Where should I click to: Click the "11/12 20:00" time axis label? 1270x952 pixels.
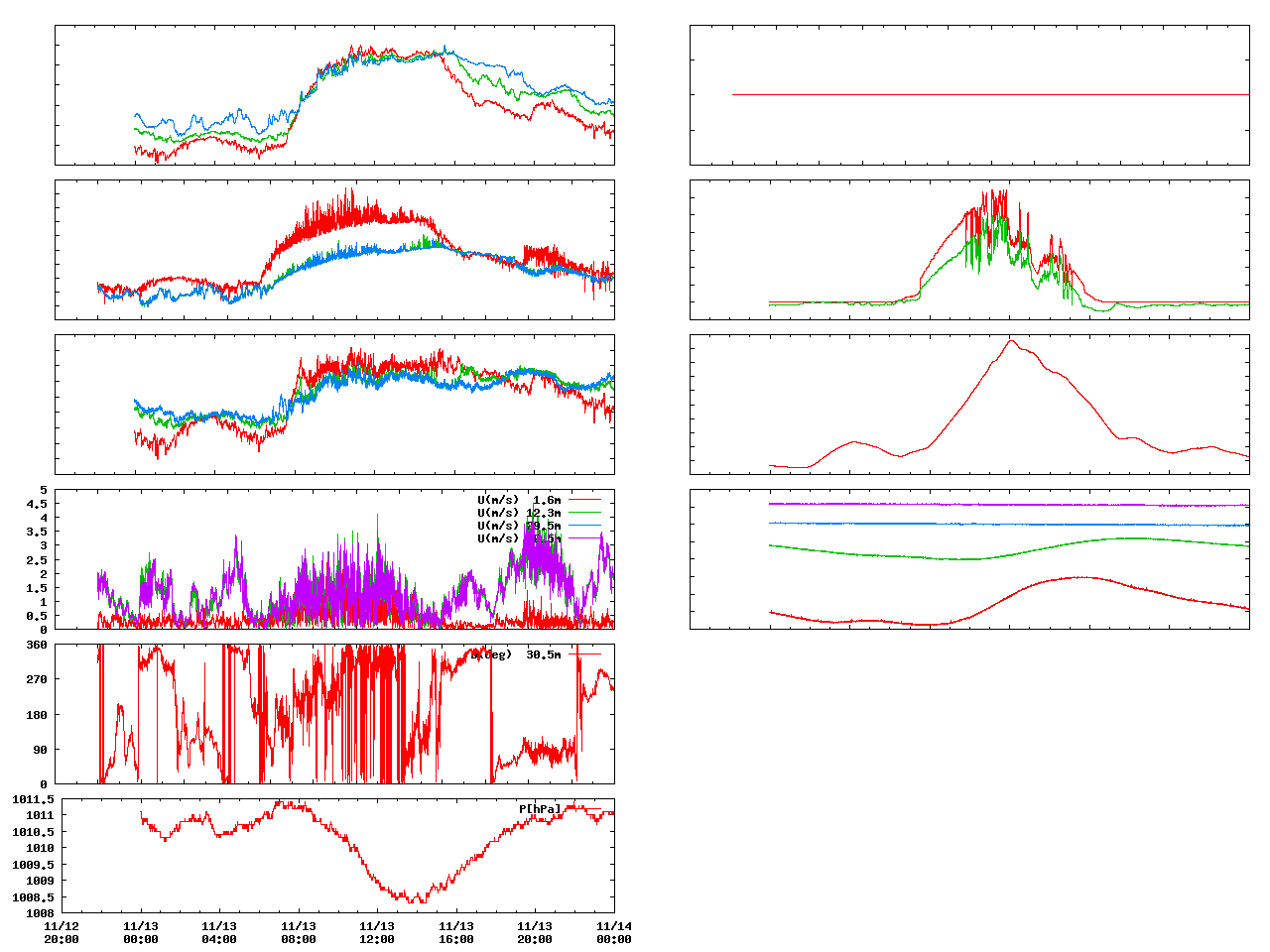(62, 933)
